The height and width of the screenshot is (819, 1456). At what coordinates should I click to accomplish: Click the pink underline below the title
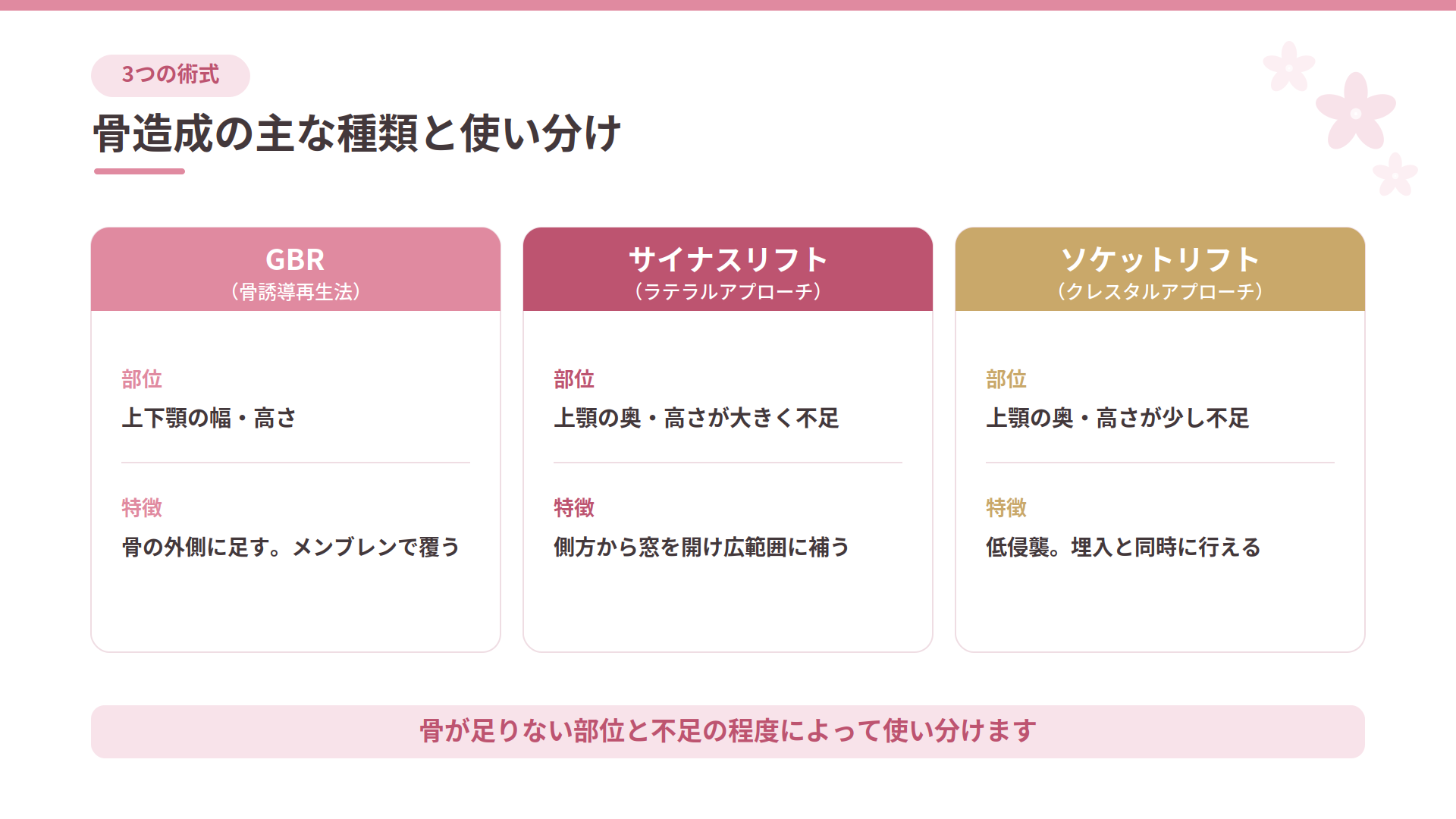click(140, 171)
